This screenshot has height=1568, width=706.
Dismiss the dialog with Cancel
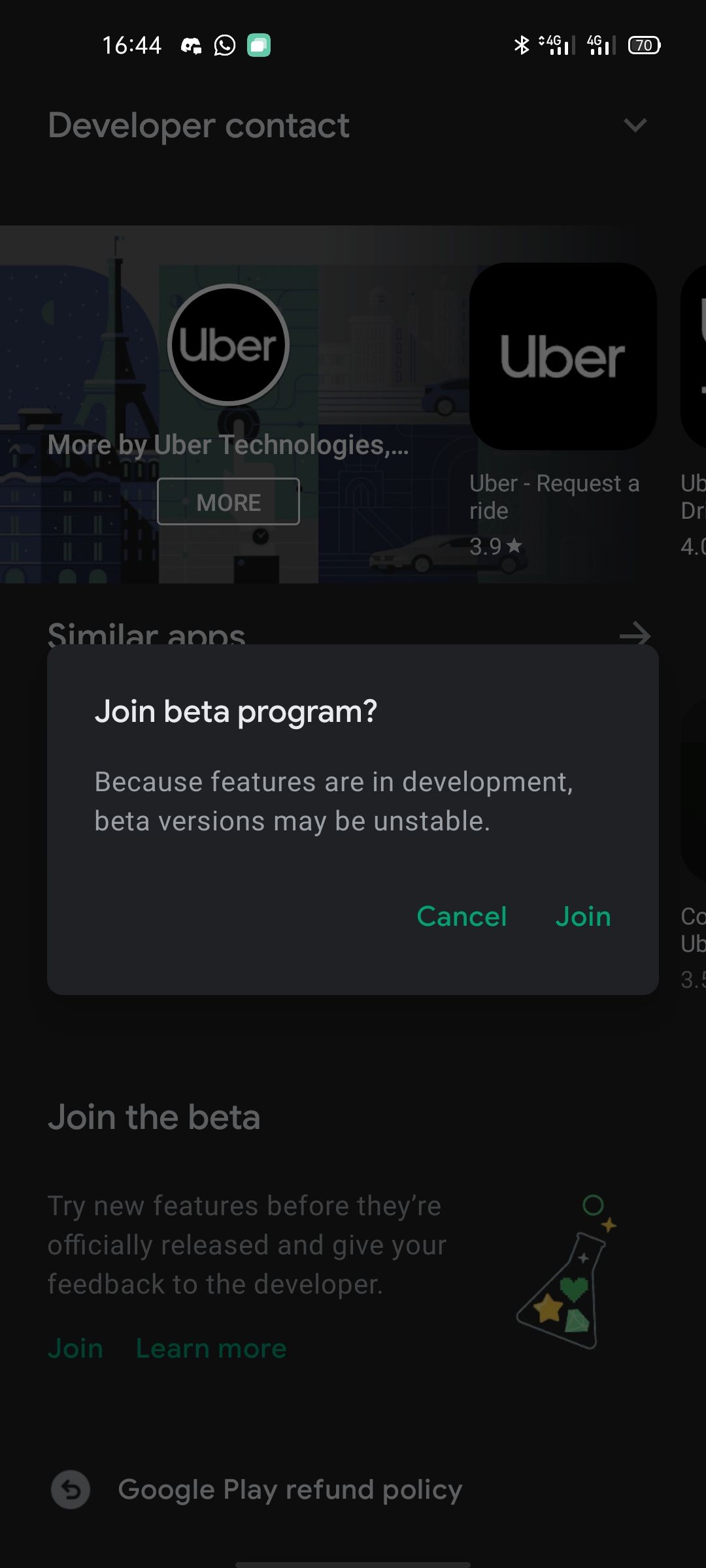[462, 916]
